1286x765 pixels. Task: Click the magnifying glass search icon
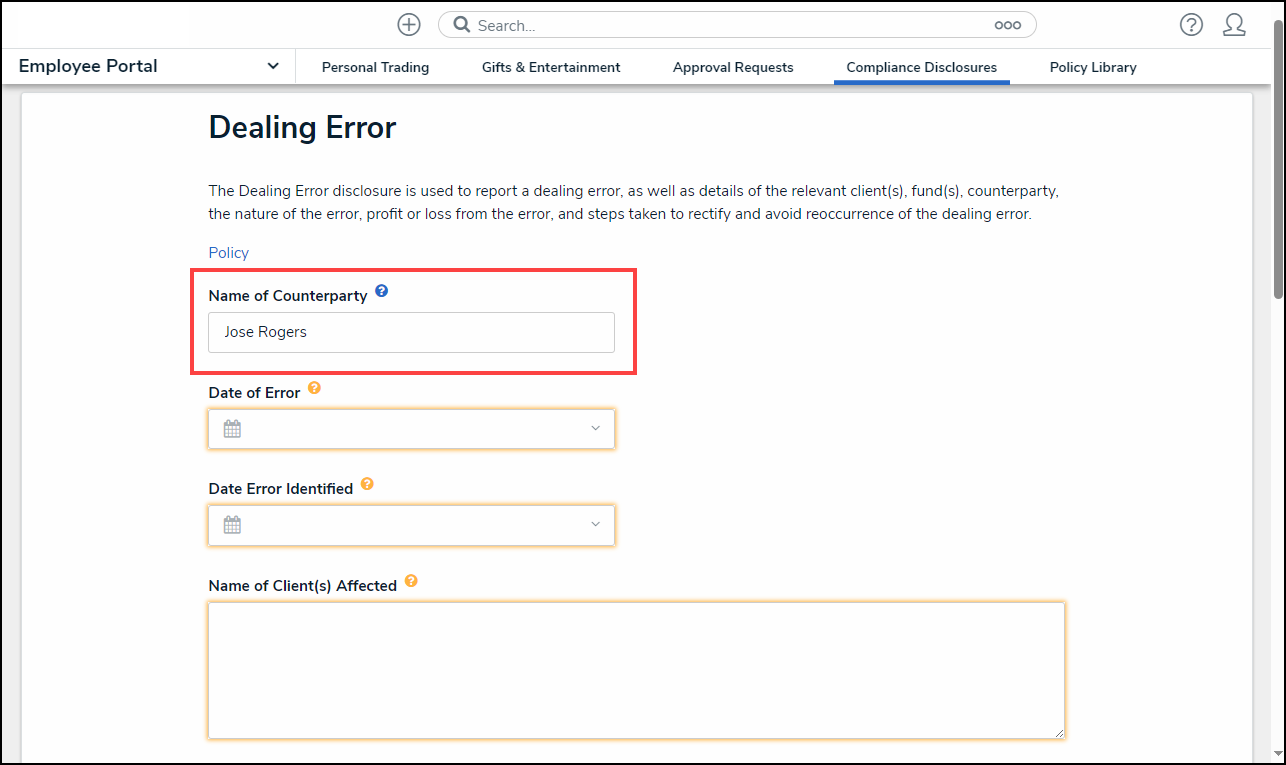coord(462,25)
